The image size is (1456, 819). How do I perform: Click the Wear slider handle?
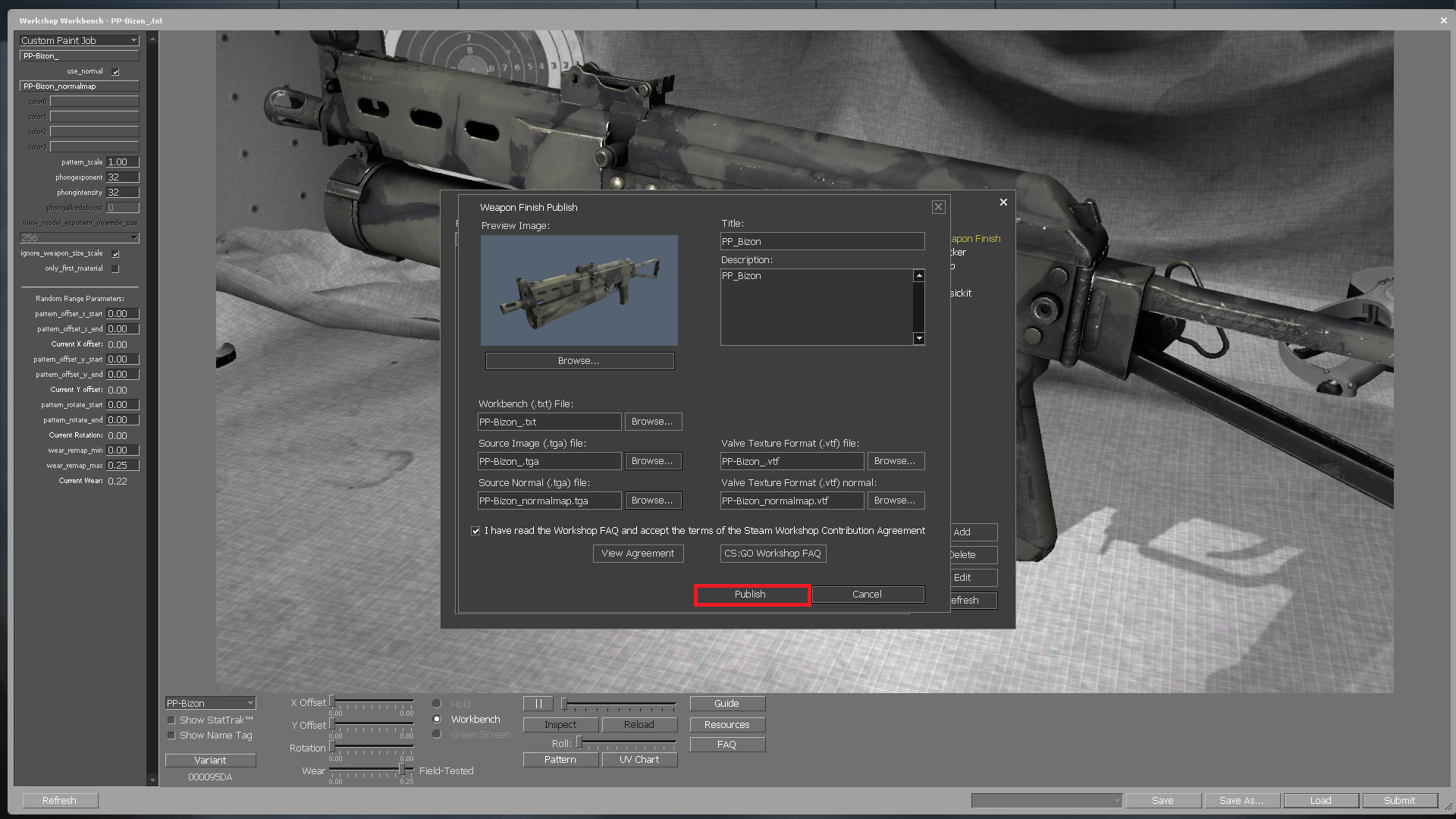pos(403,768)
